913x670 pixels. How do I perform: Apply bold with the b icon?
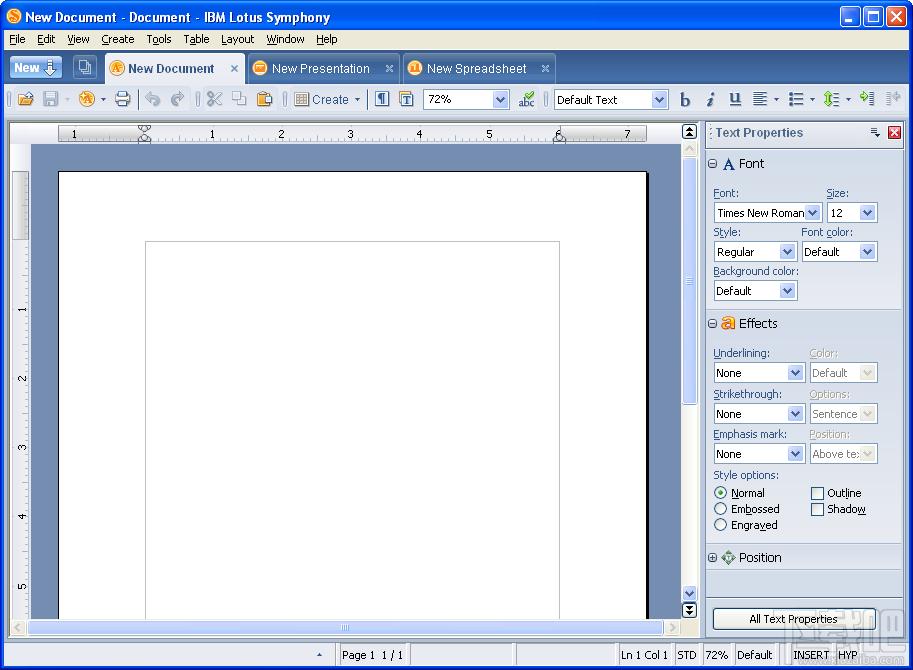click(685, 100)
